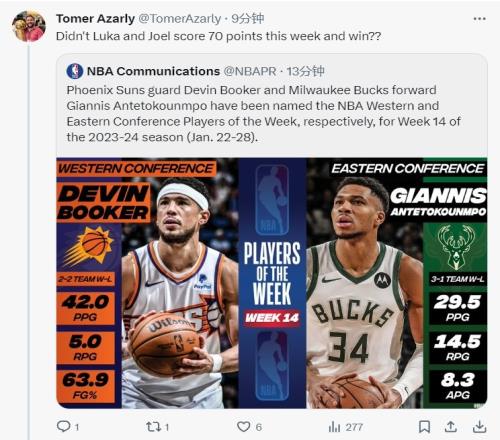The height and width of the screenshot is (440, 500).
Task: Open the 9分钟 tweet timestamp
Action: [x=247, y=19]
